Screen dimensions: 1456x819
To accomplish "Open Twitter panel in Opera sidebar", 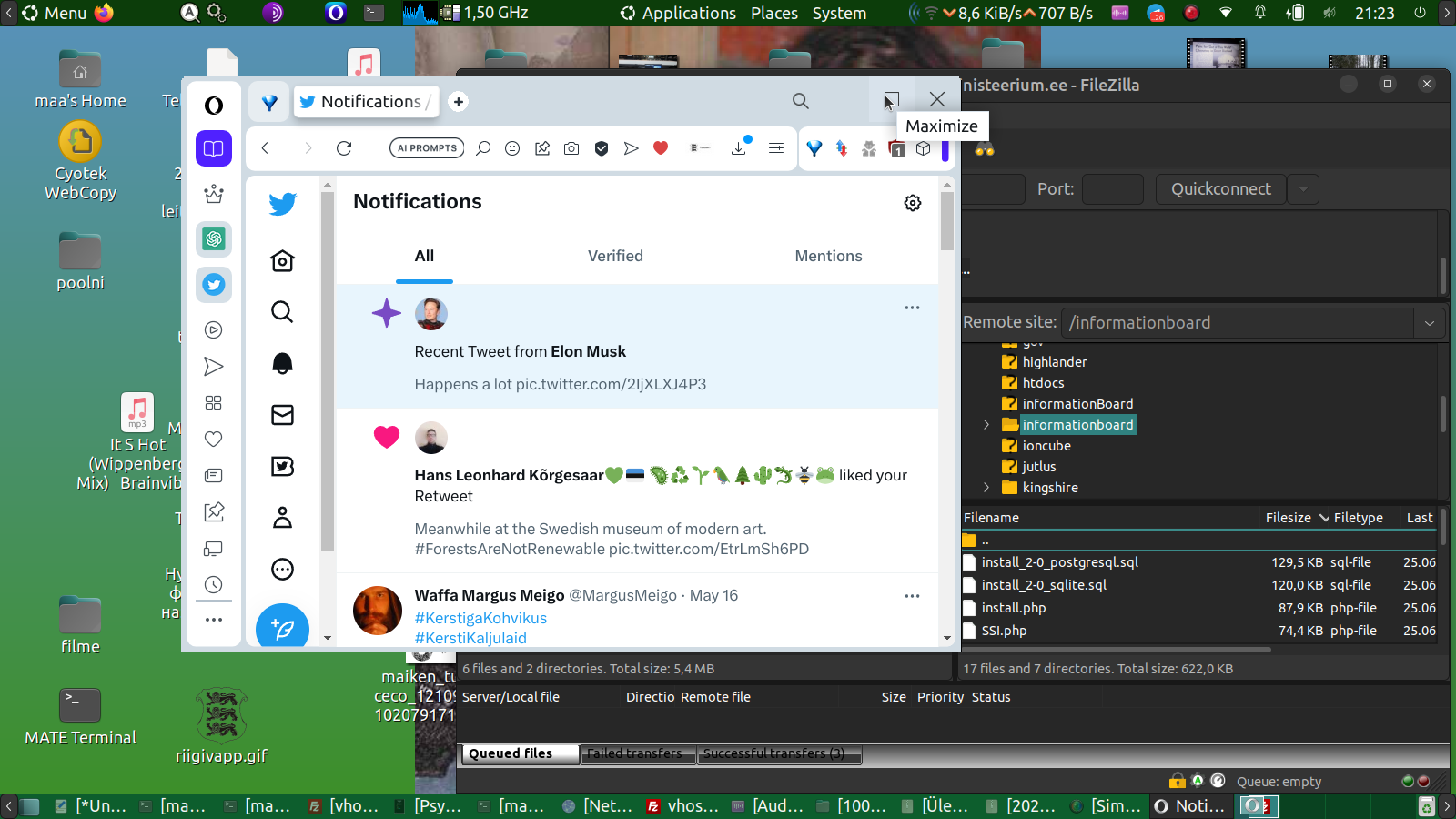I will point(214,285).
